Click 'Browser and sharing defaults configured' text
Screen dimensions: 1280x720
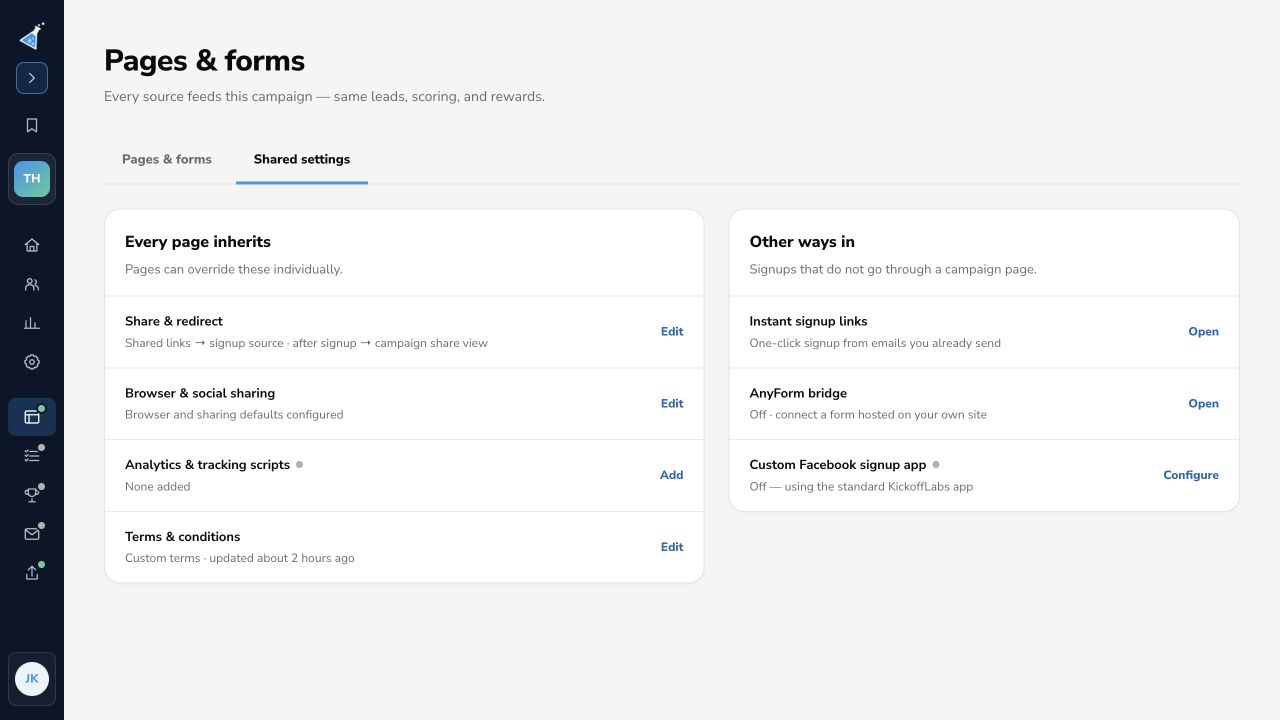pyautogui.click(x=234, y=415)
